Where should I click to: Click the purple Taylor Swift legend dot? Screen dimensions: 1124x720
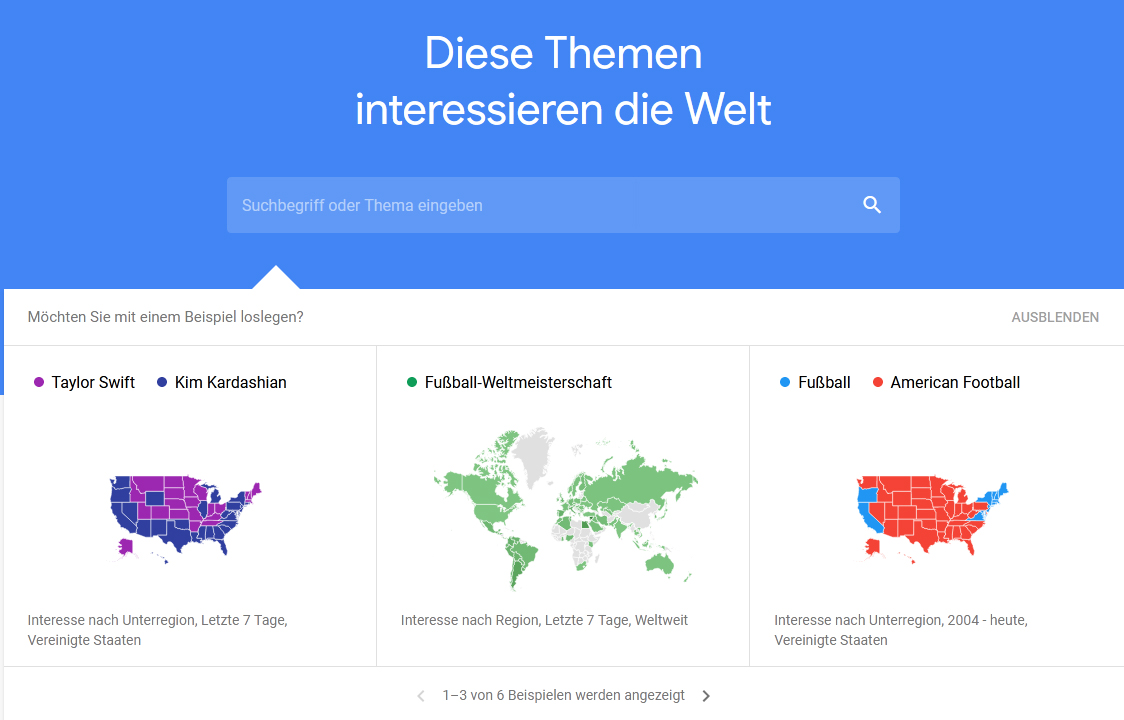coord(39,382)
